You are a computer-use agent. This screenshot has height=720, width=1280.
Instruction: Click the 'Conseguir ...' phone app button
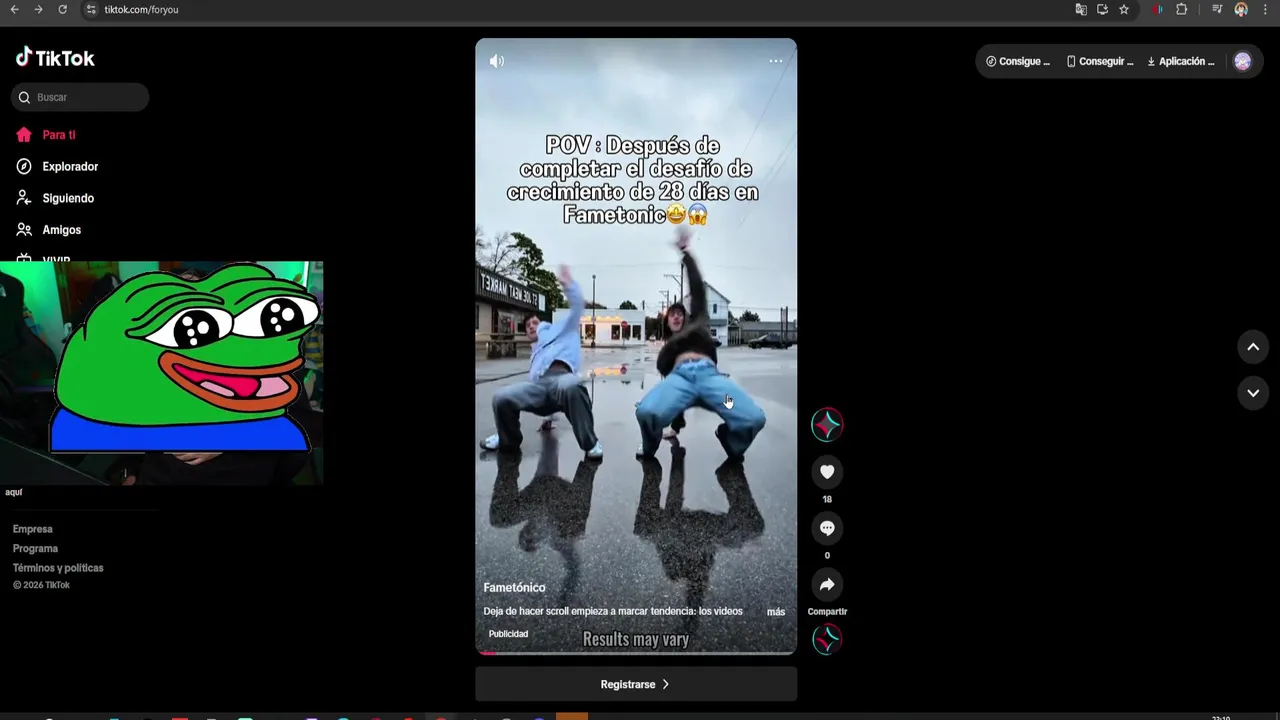[x=1099, y=61]
